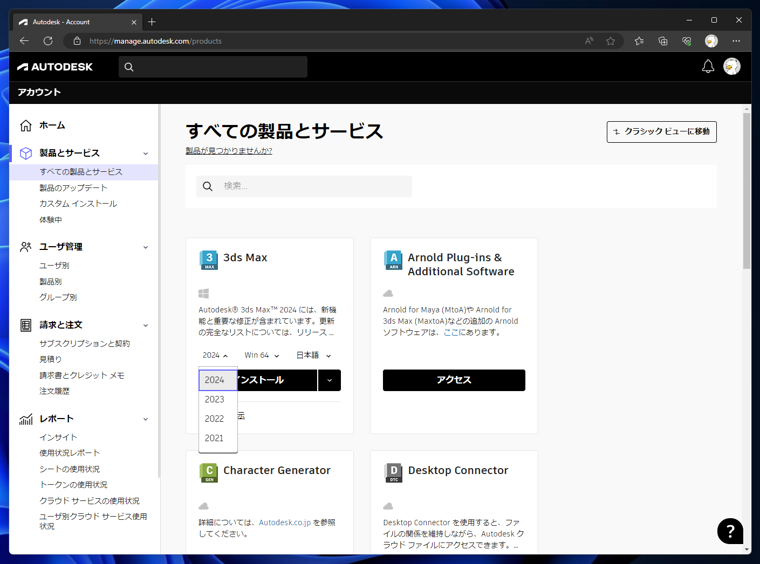
Task: Collapse the 製品とサービス section chevron
Action: click(x=145, y=154)
